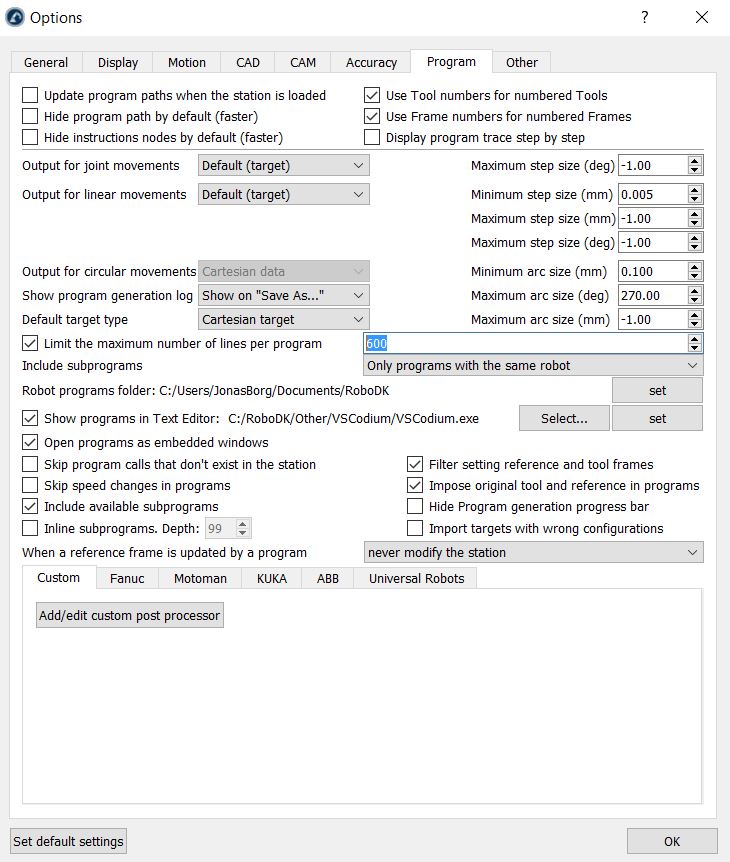
Task: Expand the Default target type dropdown
Action: tap(283, 320)
